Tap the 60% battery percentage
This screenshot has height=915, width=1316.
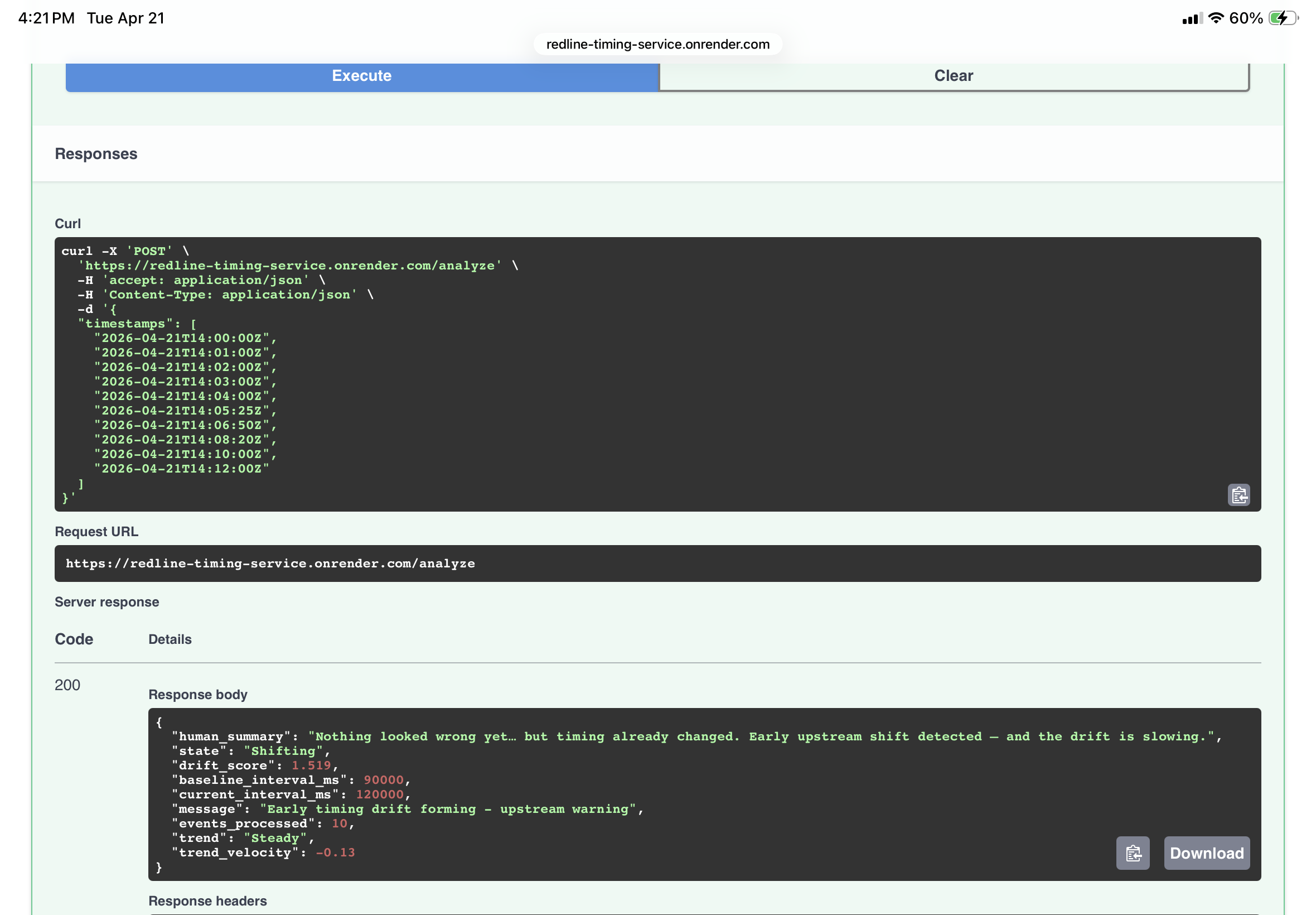coord(1246,18)
